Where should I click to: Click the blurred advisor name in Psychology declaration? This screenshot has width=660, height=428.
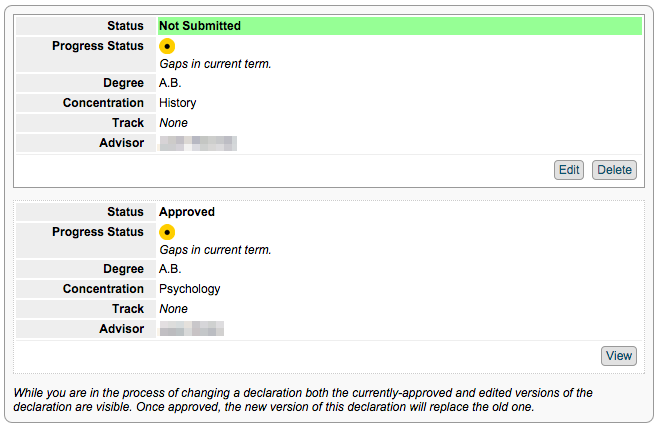(192, 329)
